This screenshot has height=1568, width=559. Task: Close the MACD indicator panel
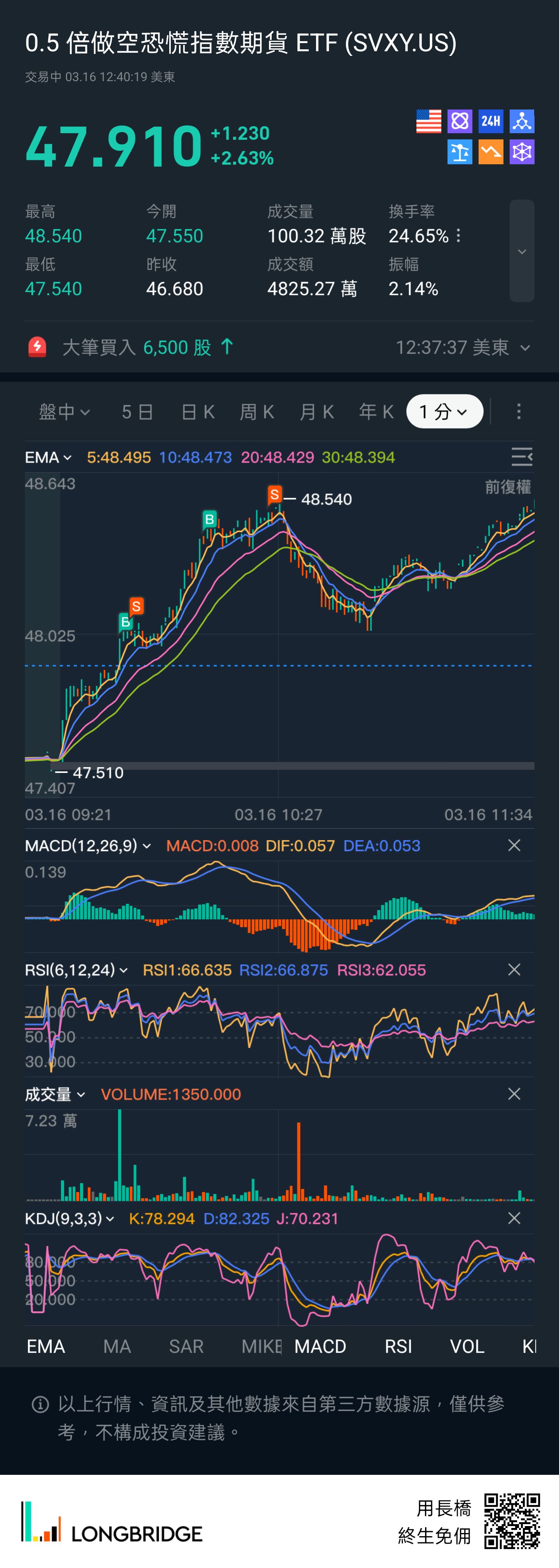pos(514,846)
